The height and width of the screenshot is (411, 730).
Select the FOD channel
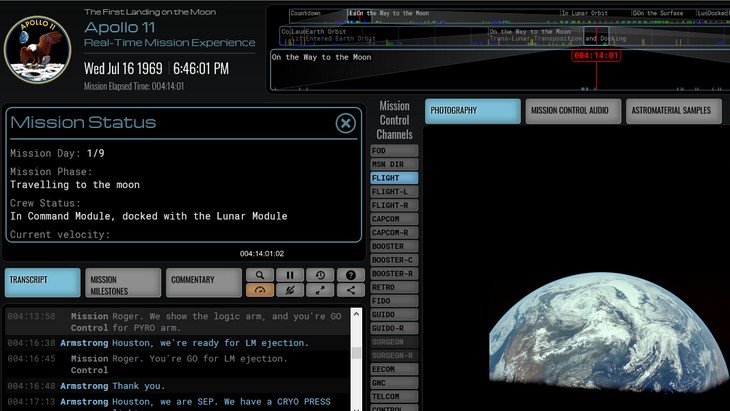[x=394, y=151]
